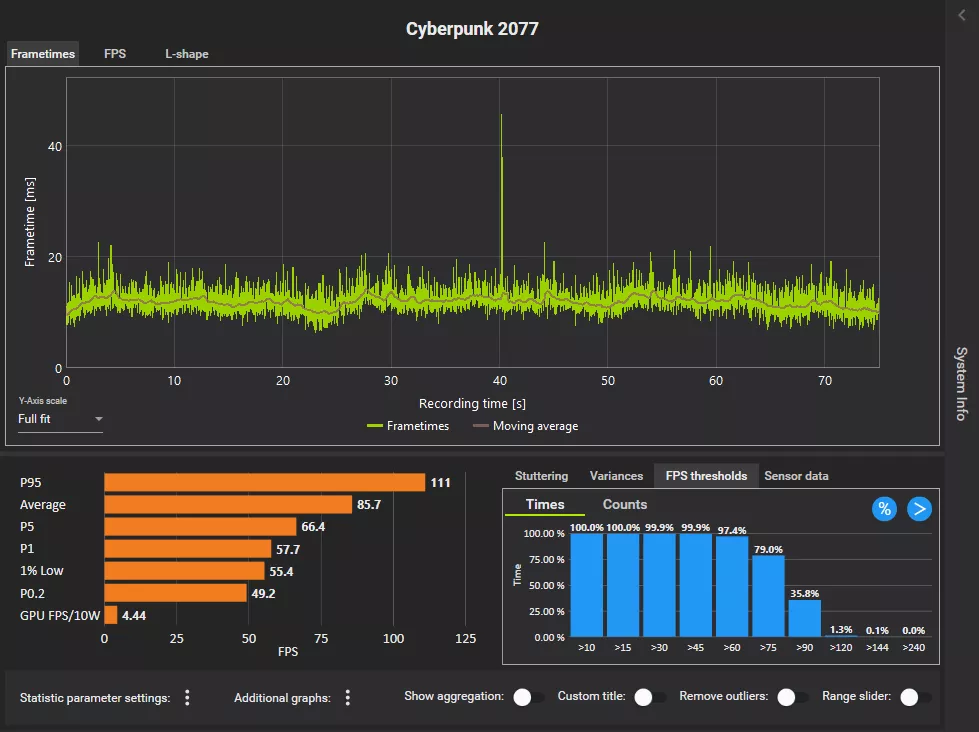Switch to the Counts view
This screenshot has height=732, width=979.
625,505
